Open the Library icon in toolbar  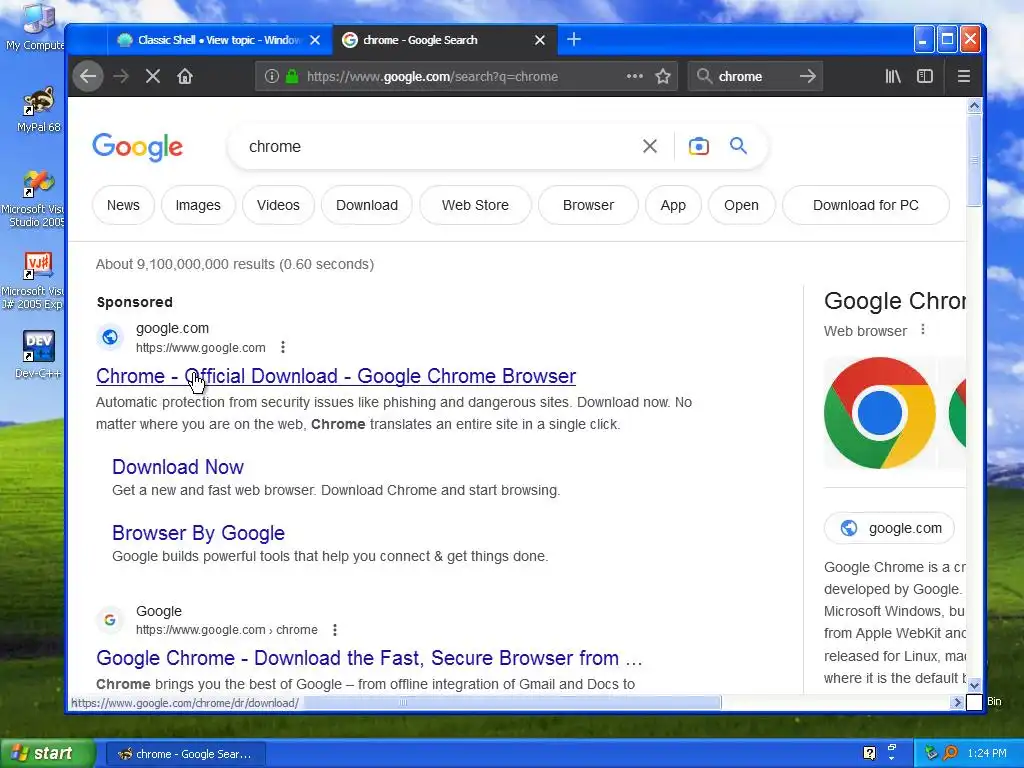[893, 76]
